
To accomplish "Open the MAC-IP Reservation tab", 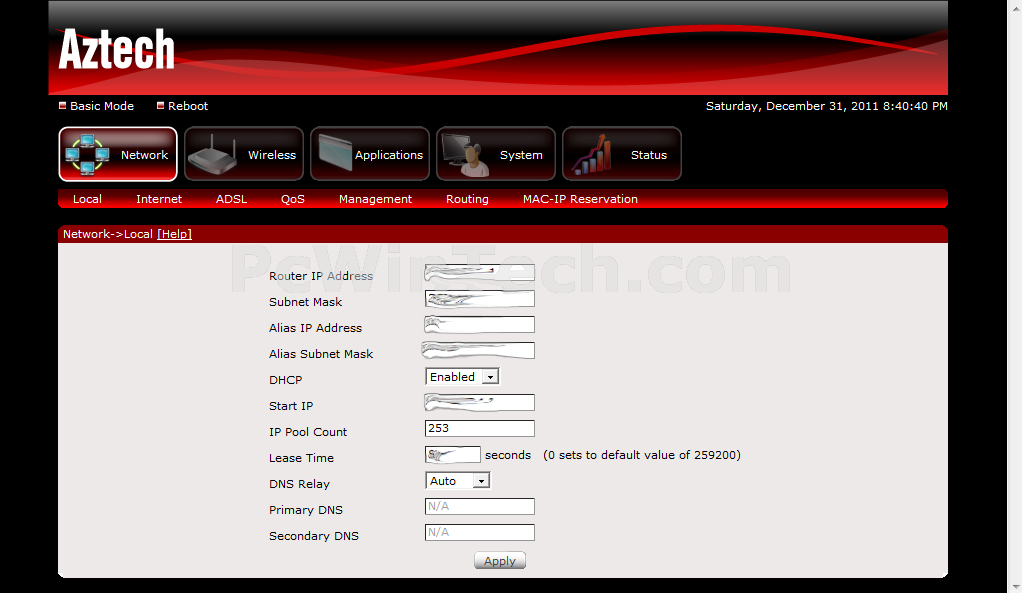I will [580, 199].
